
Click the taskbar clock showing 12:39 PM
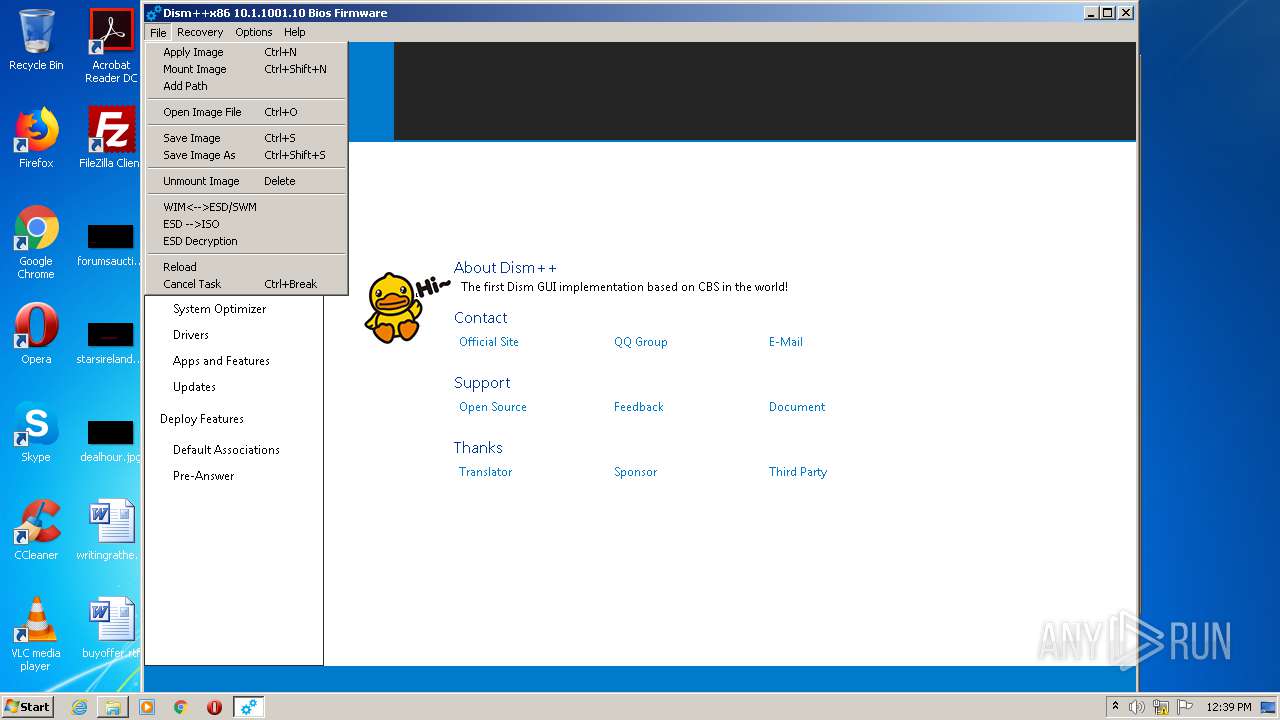(1228, 707)
